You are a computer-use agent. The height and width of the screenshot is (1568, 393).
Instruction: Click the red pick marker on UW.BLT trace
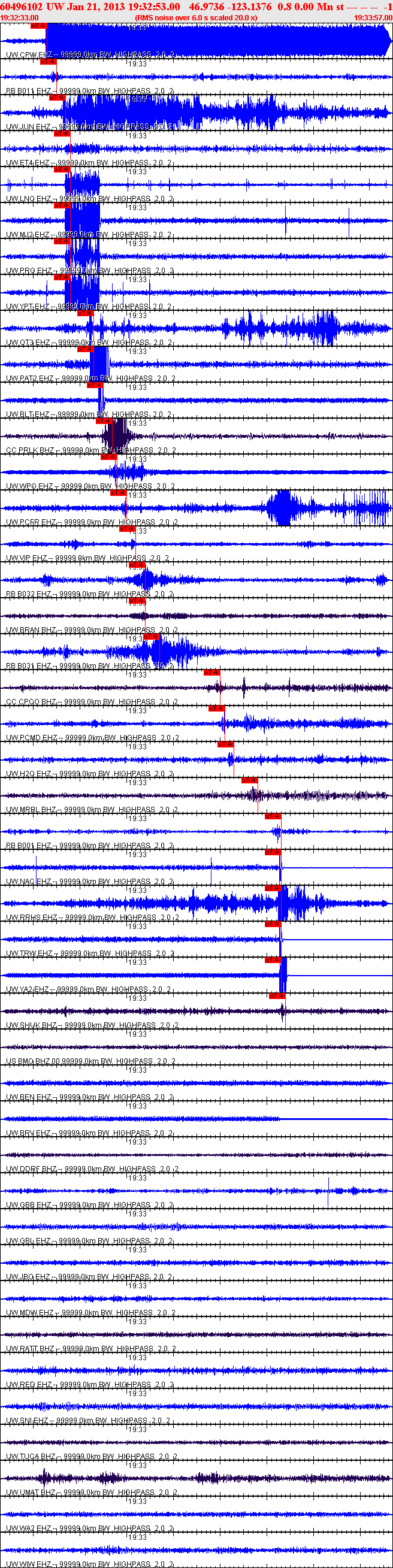(95, 385)
